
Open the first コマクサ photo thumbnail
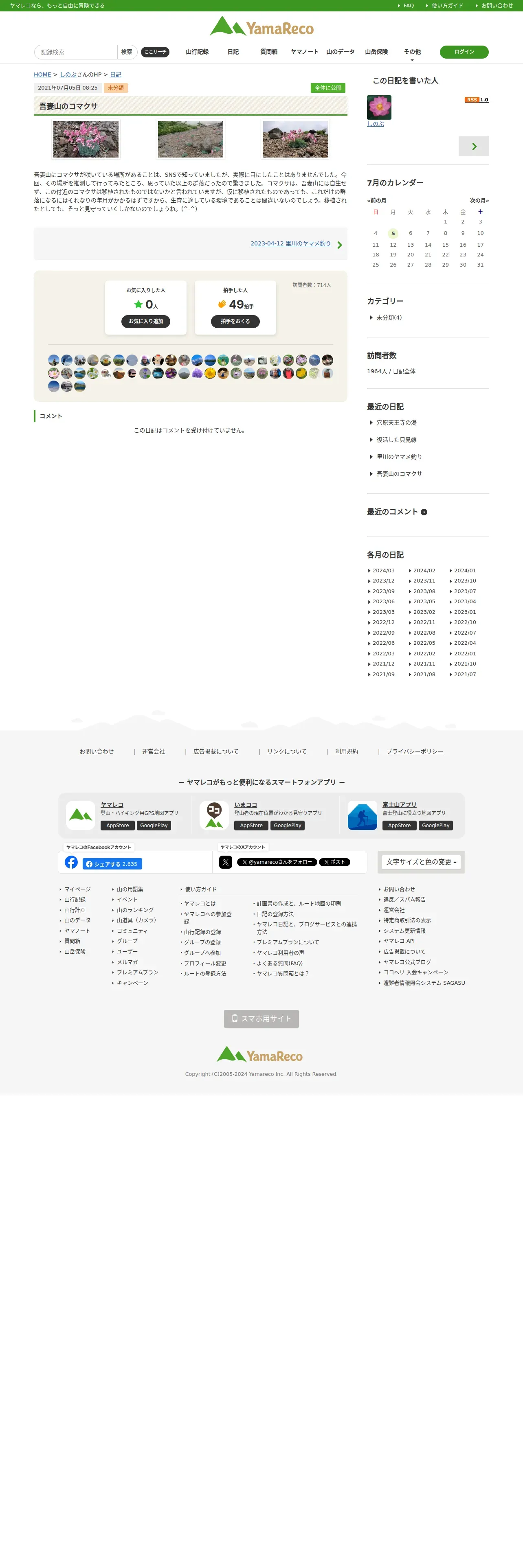[86, 139]
